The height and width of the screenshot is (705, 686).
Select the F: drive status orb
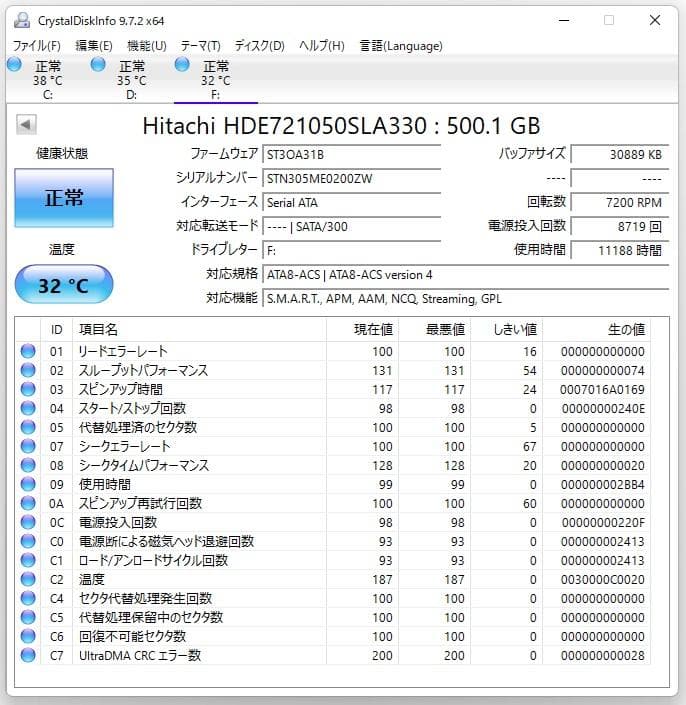pyautogui.click(x=182, y=65)
